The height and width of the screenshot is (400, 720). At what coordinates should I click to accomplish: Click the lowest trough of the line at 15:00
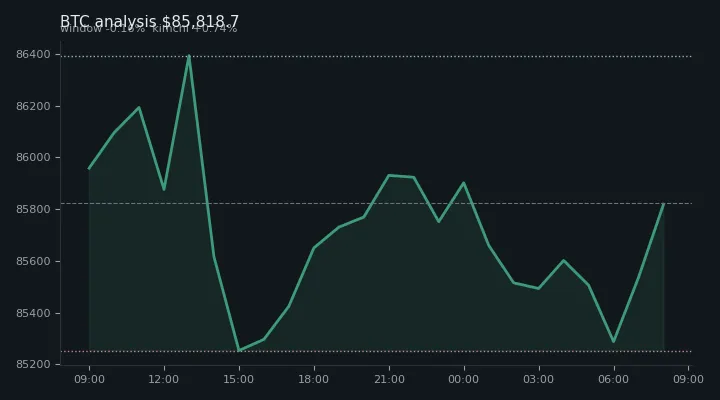point(239,350)
